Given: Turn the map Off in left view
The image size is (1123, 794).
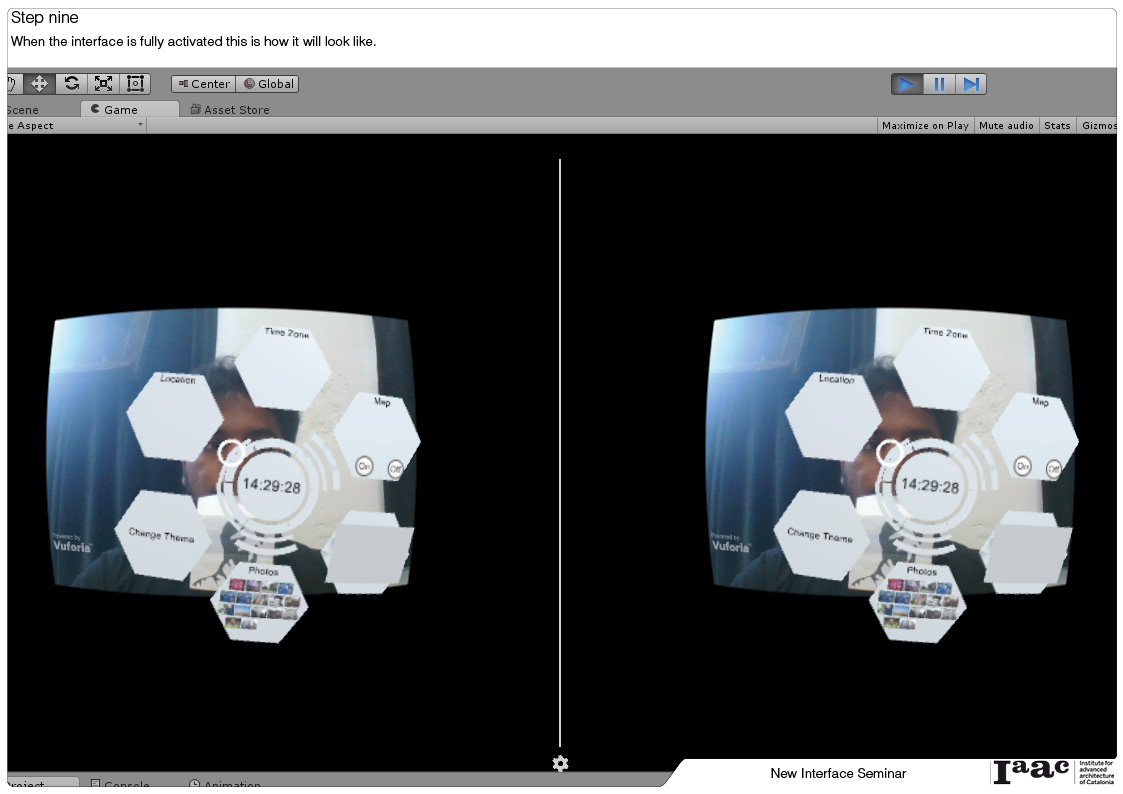Looking at the screenshot, I should coord(394,468).
